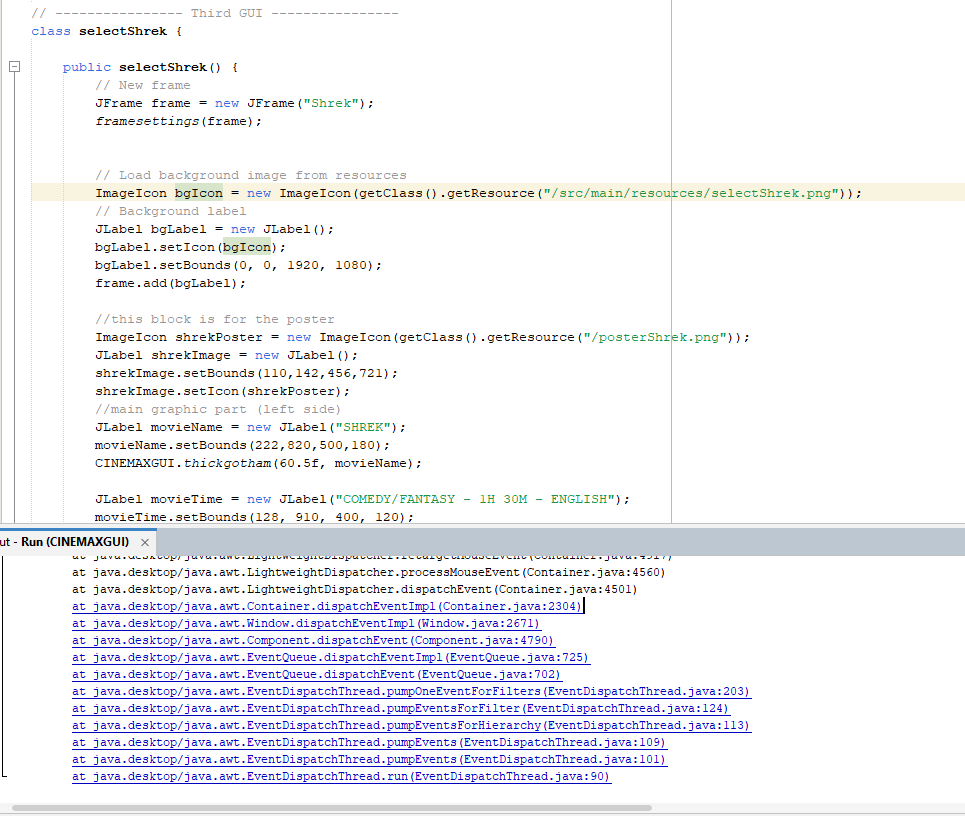This screenshot has width=965, height=816.
Task: Click the CINEMAXGUI.thickgotham call
Action: pyautogui.click(x=258, y=463)
